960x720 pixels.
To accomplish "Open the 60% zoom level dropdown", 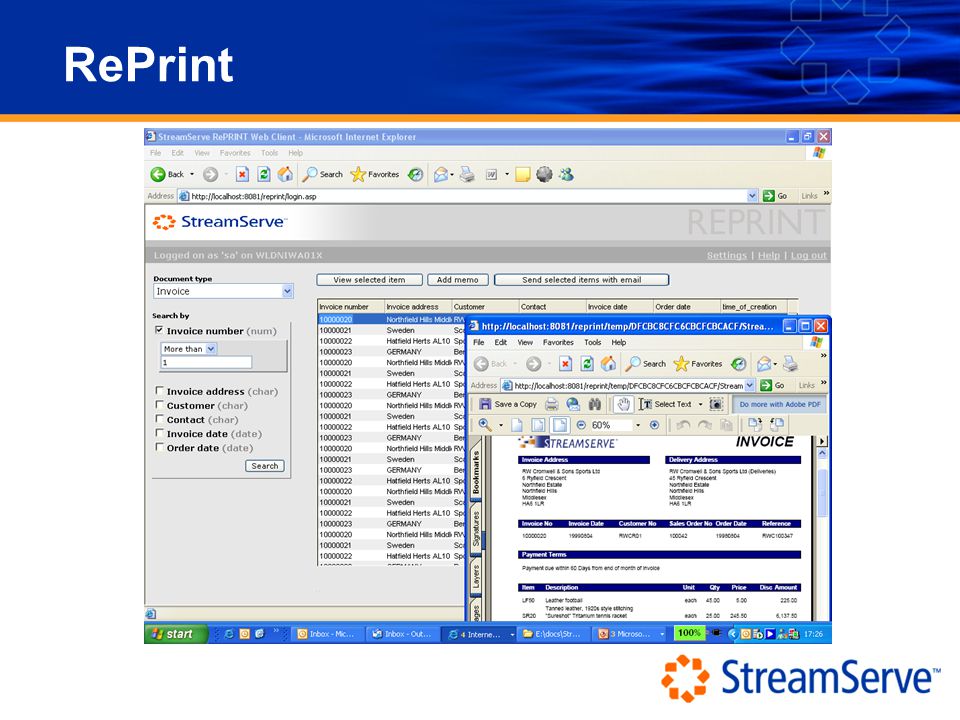I will (638, 425).
